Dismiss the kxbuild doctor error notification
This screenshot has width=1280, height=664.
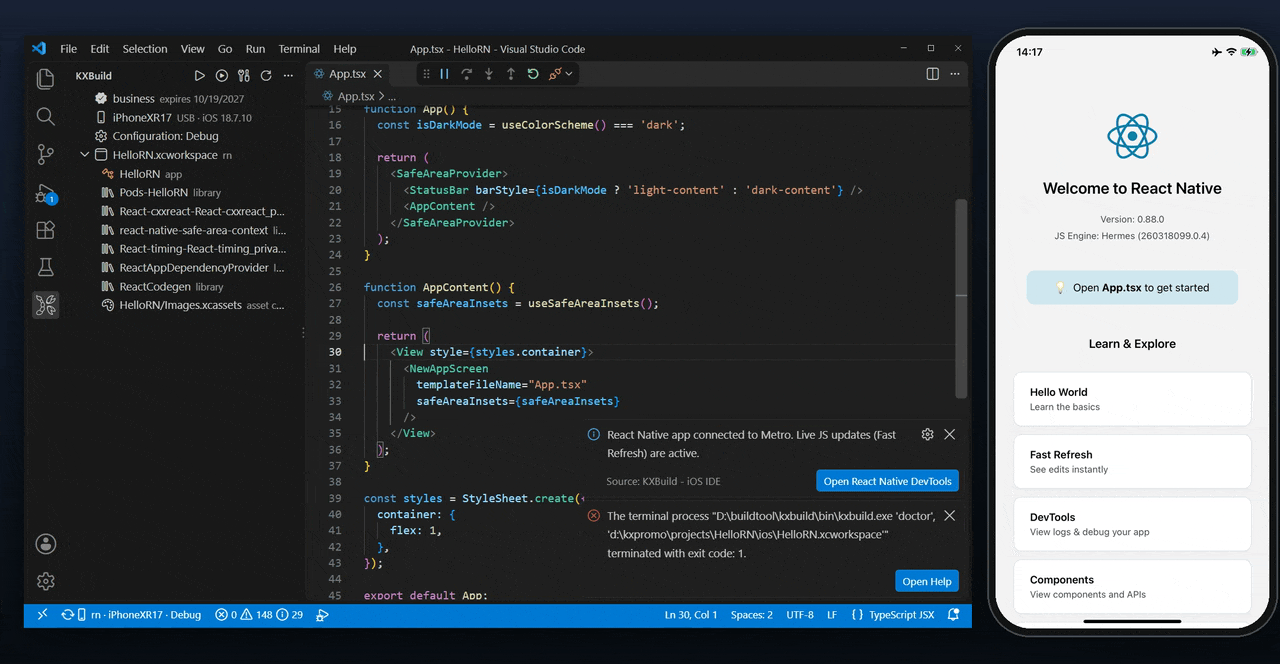[x=950, y=516]
